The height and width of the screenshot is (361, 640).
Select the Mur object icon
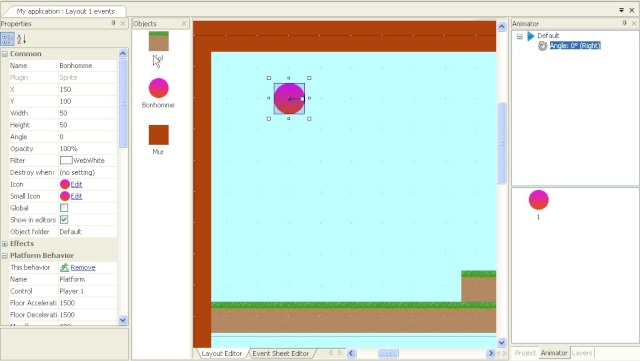pos(158,135)
